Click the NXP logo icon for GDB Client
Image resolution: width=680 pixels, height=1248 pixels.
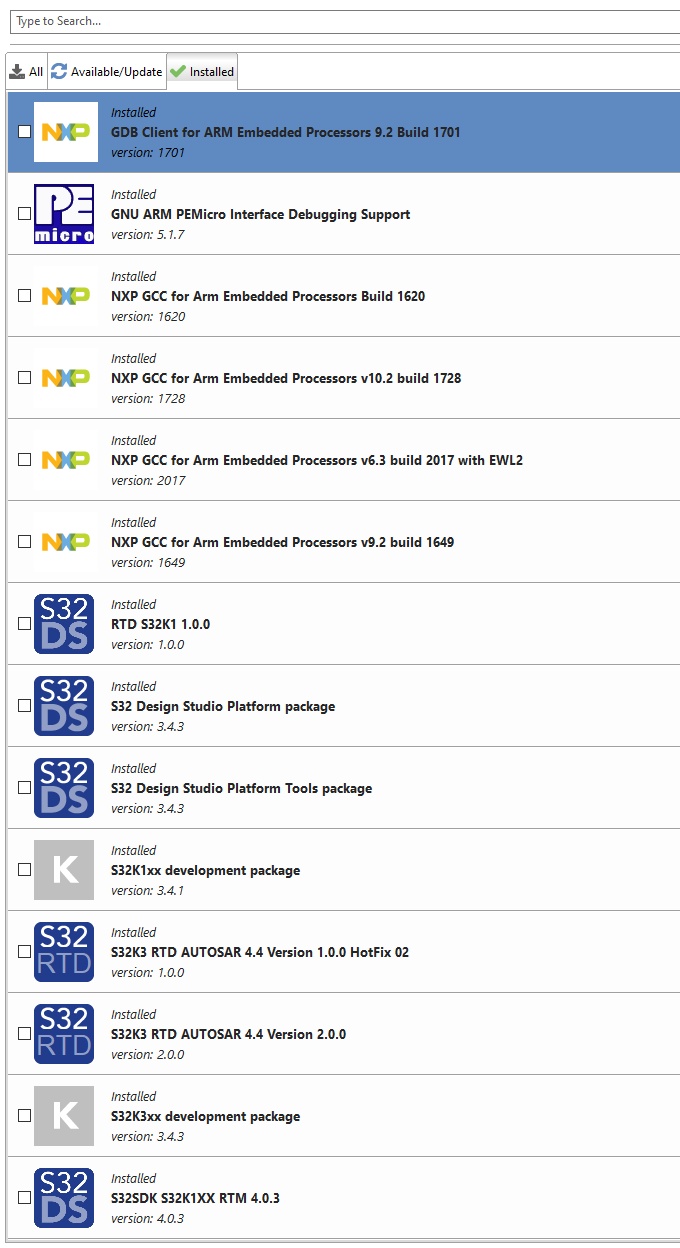tap(65, 131)
